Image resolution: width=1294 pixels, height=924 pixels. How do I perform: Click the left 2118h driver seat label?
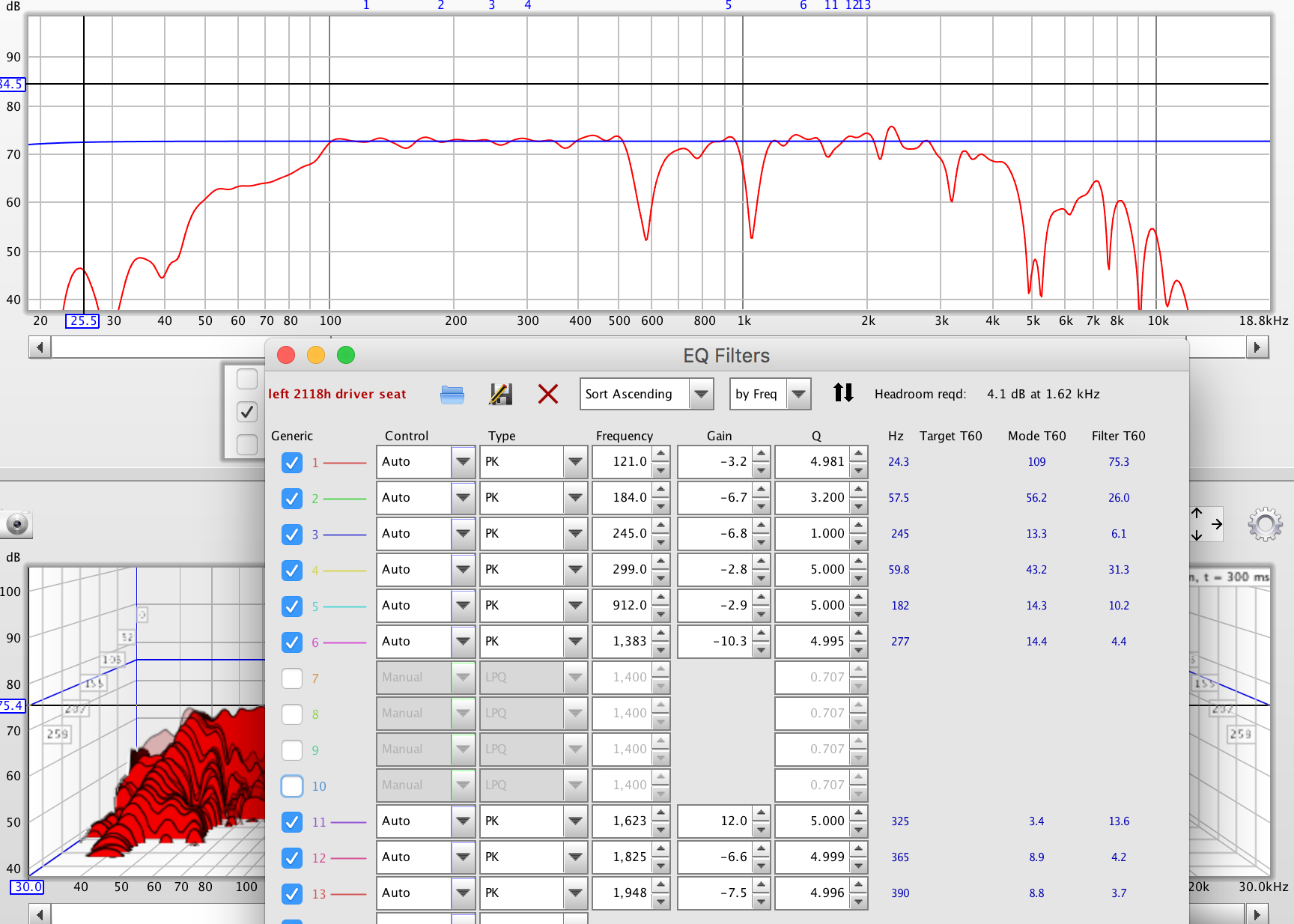click(337, 394)
